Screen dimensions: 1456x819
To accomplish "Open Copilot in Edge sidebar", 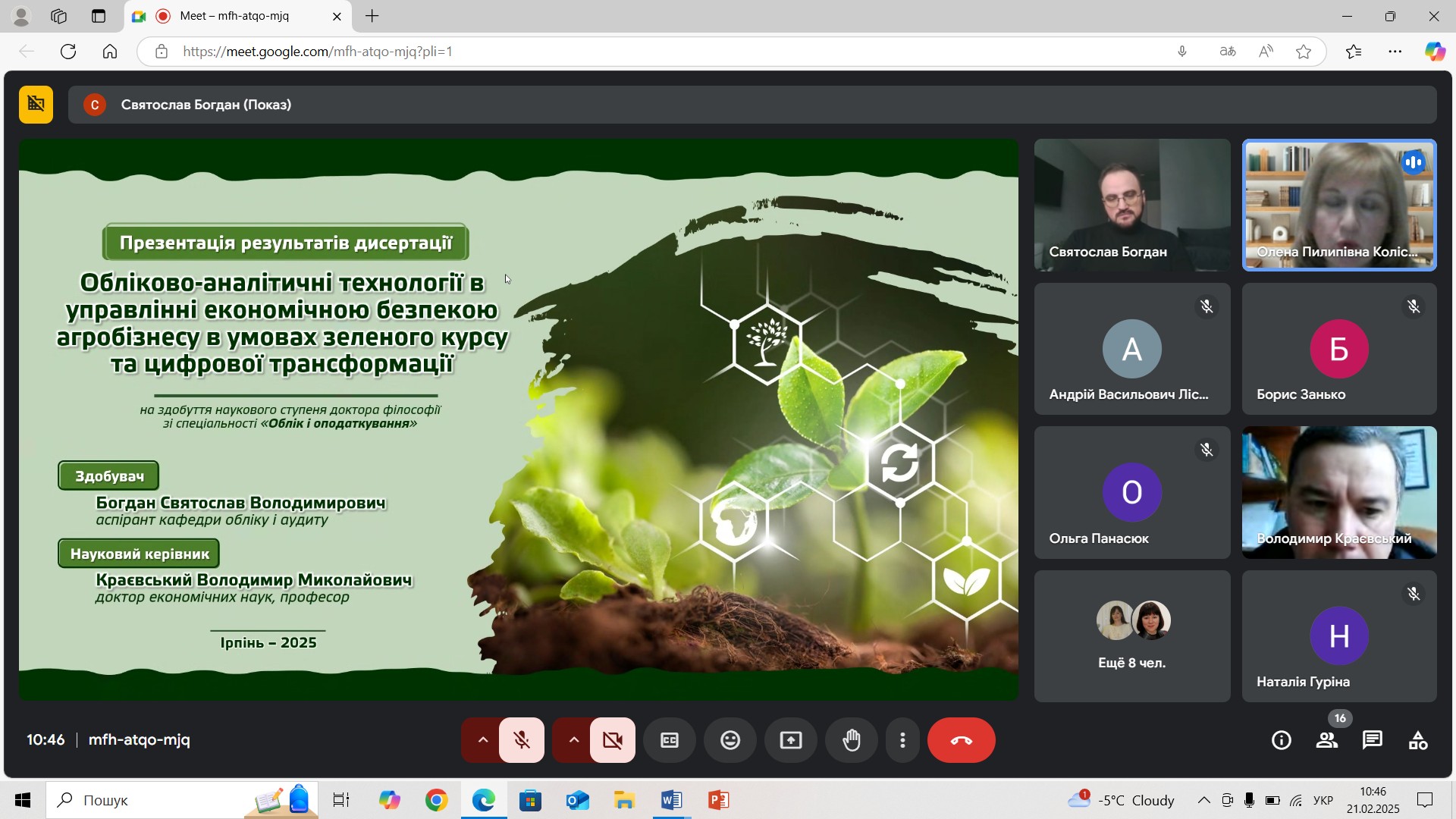I will point(1435,52).
